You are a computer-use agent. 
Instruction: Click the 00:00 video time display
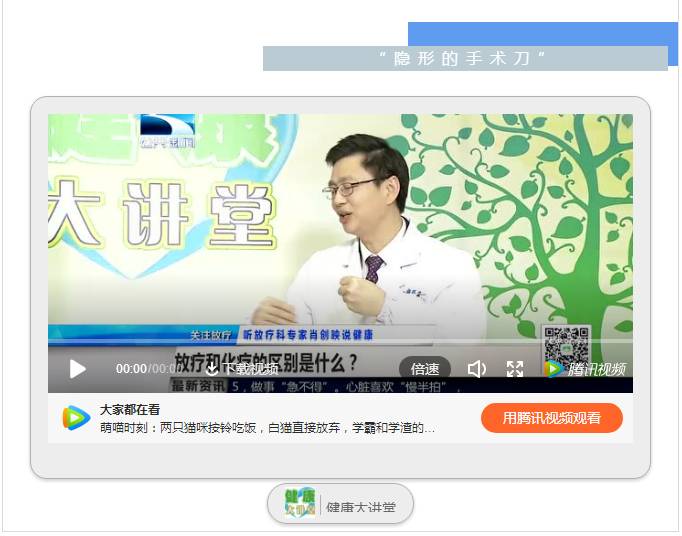131,369
